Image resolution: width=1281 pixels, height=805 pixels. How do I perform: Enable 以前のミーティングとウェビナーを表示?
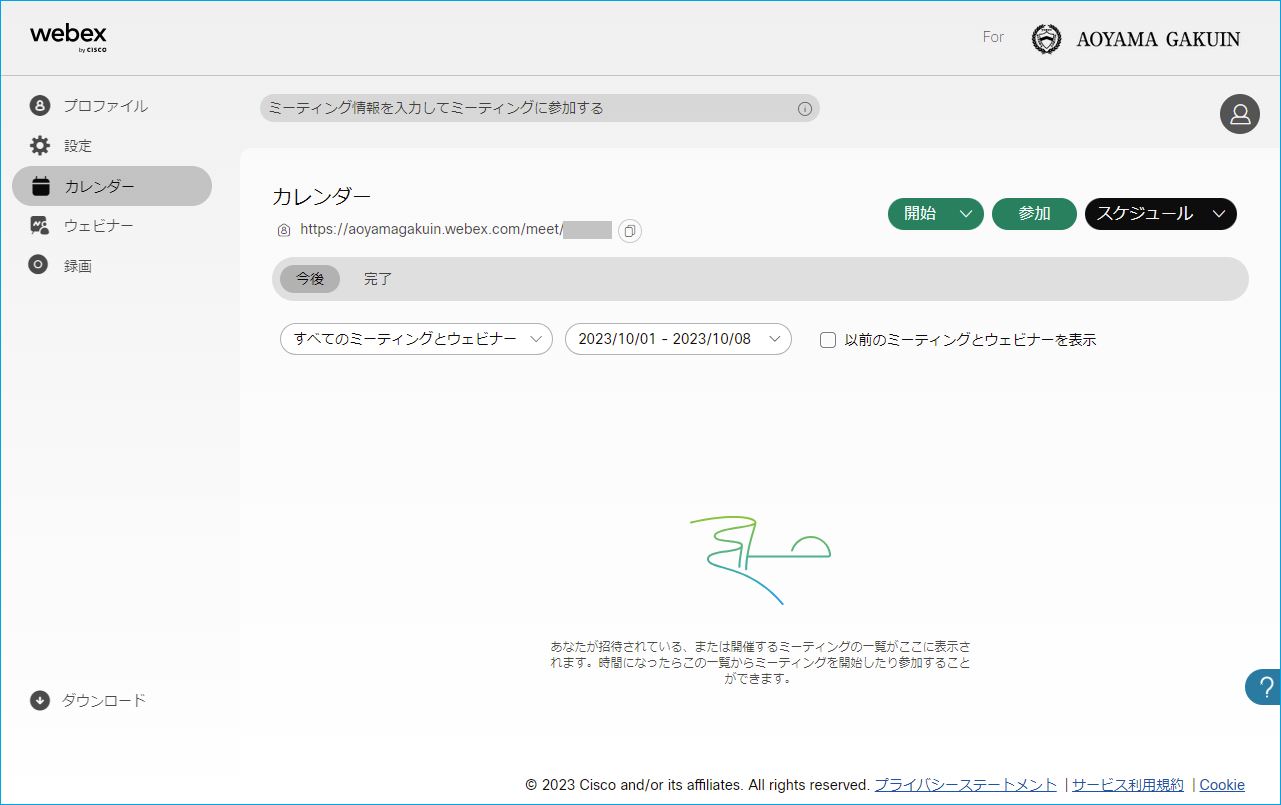pos(827,340)
